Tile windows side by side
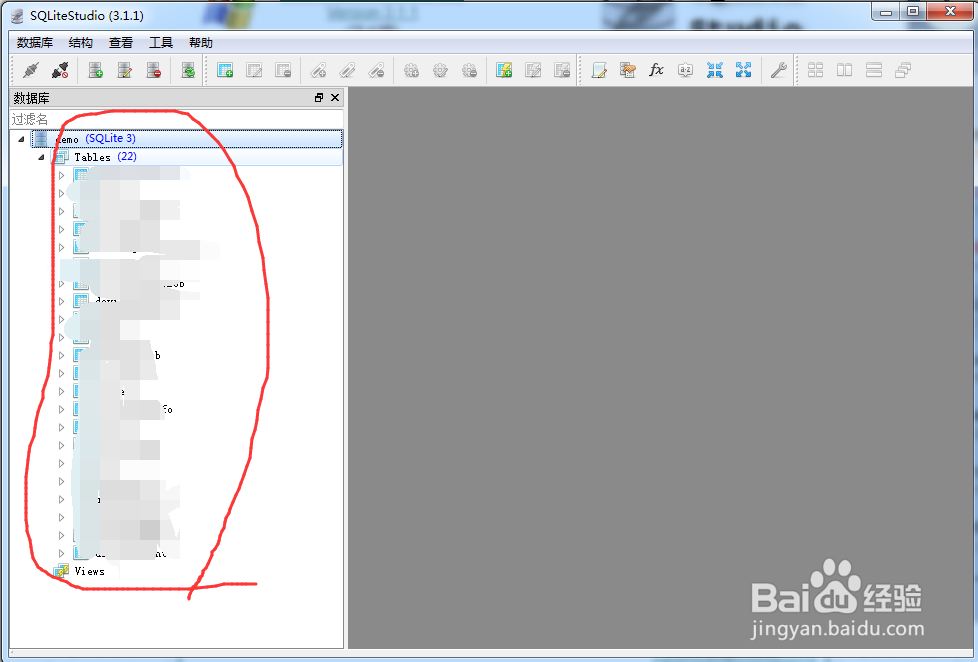The image size is (978, 662). pyautogui.click(x=845, y=70)
